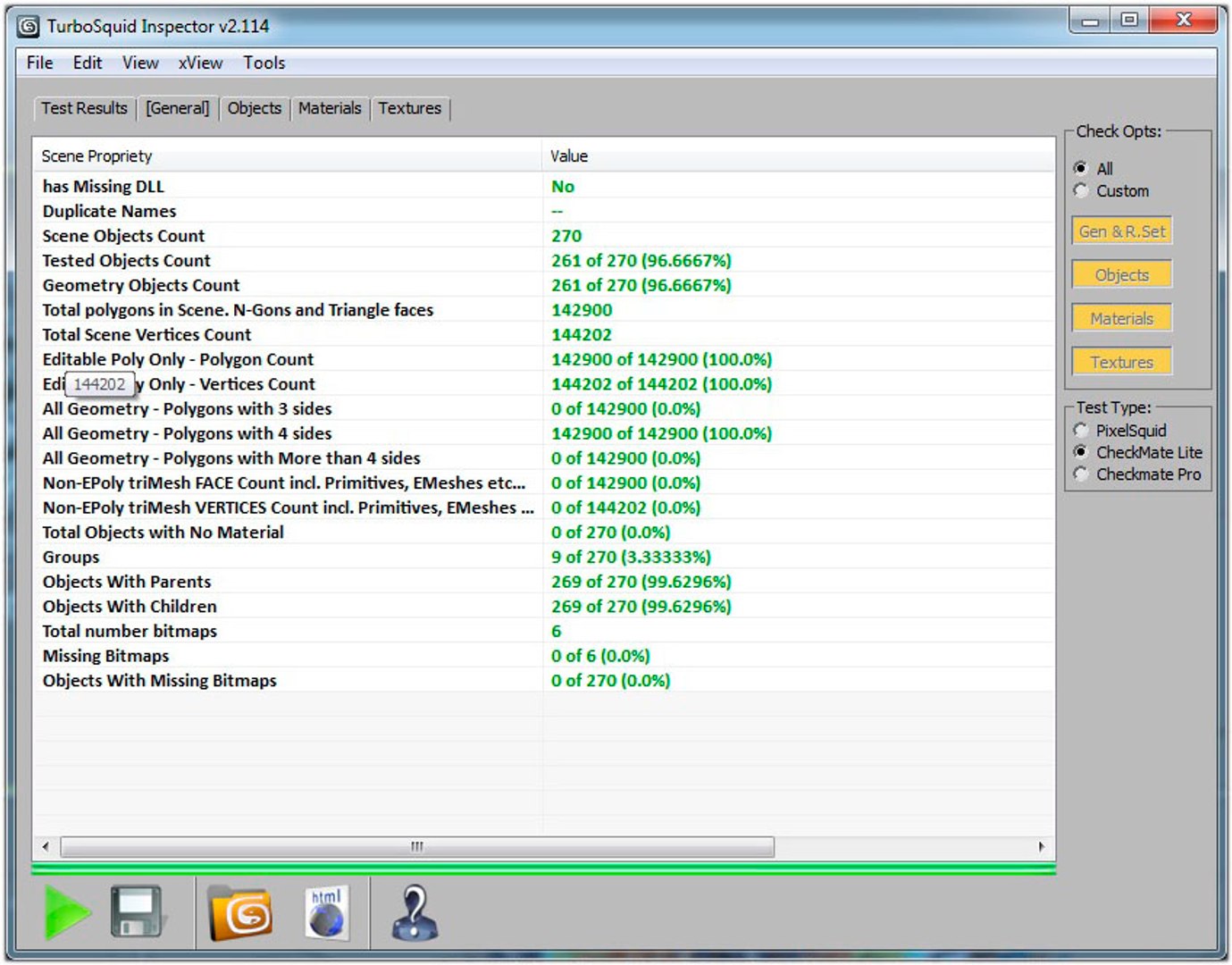Switch to the [General] tab
Screen dimensions: 1232x965
pos(178,108)
